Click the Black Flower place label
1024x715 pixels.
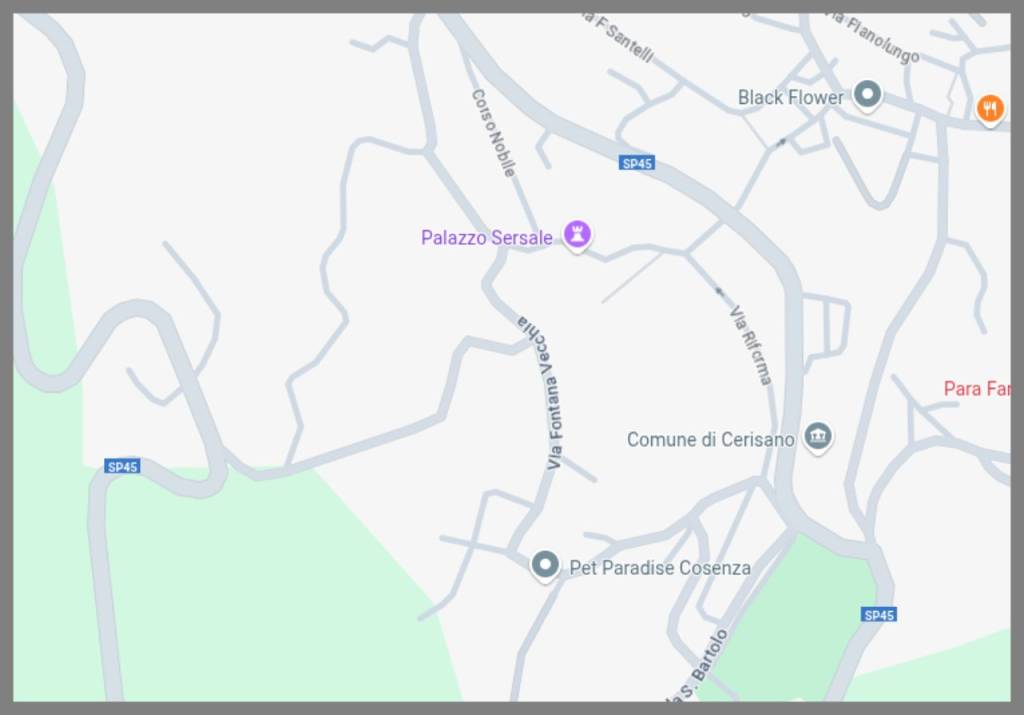[x=790, y=98]
